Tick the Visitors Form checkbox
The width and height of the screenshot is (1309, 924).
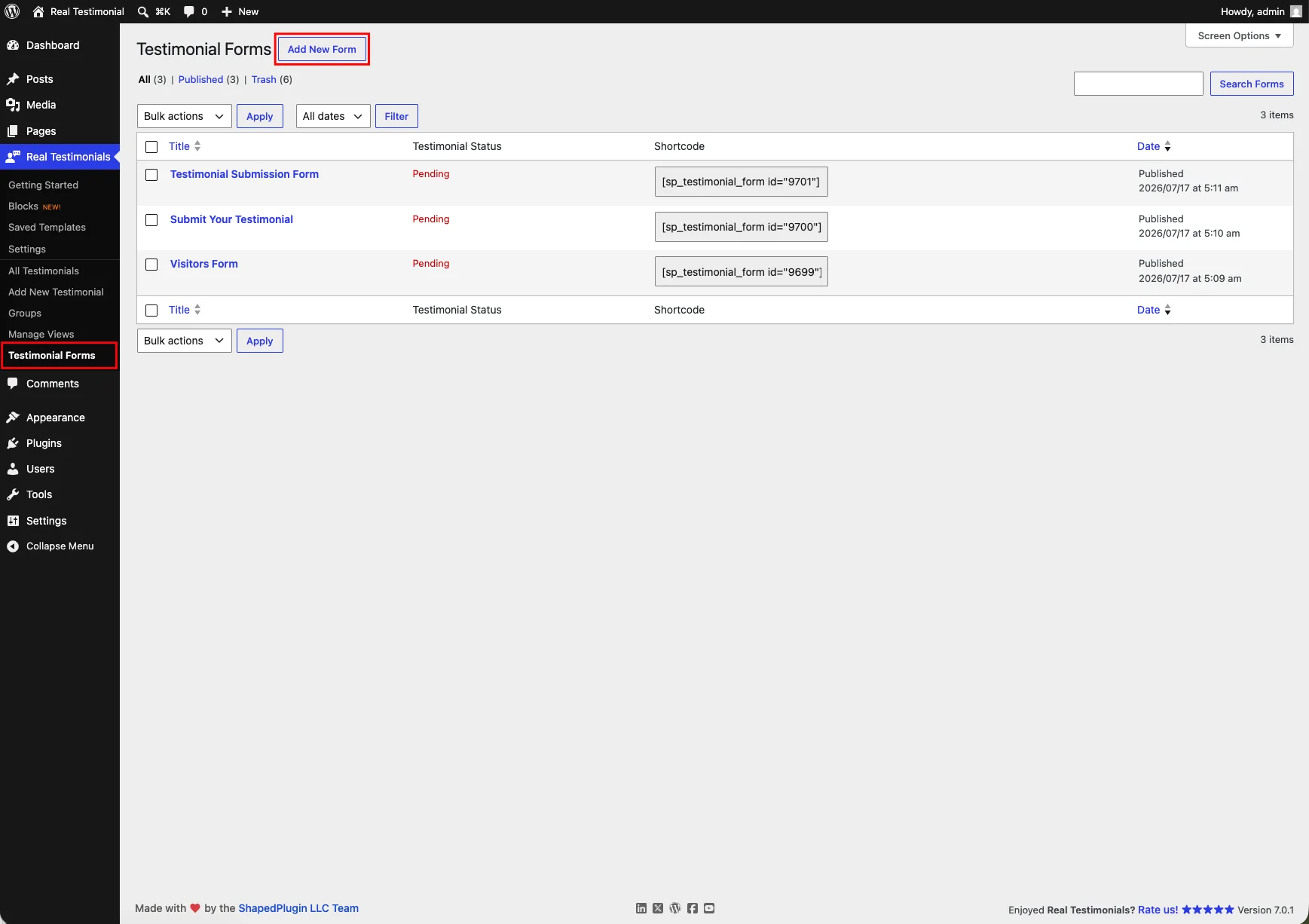pos(151,265)
